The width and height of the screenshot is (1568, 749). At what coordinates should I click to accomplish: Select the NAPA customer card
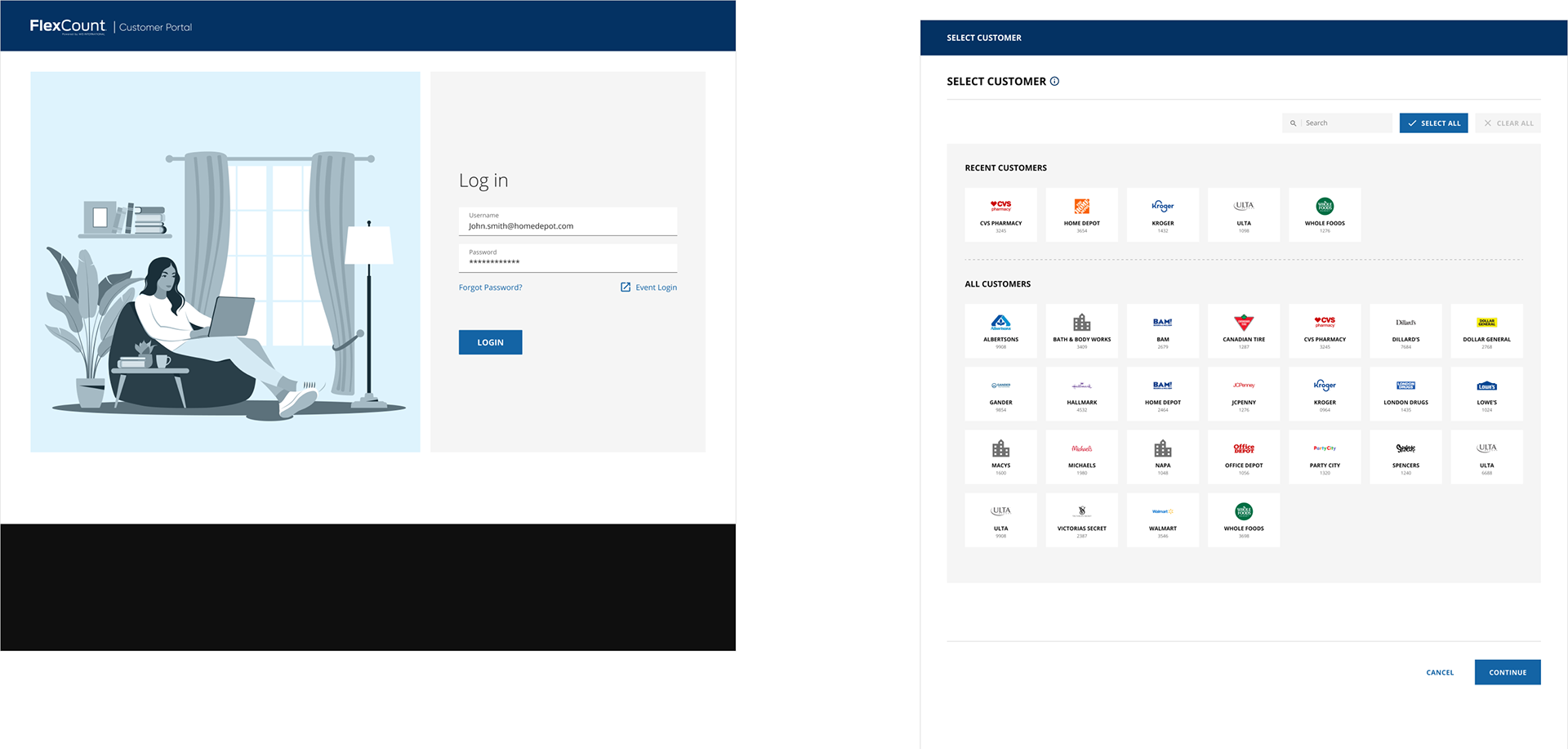pyautogui.click(x=1163, y=457)
